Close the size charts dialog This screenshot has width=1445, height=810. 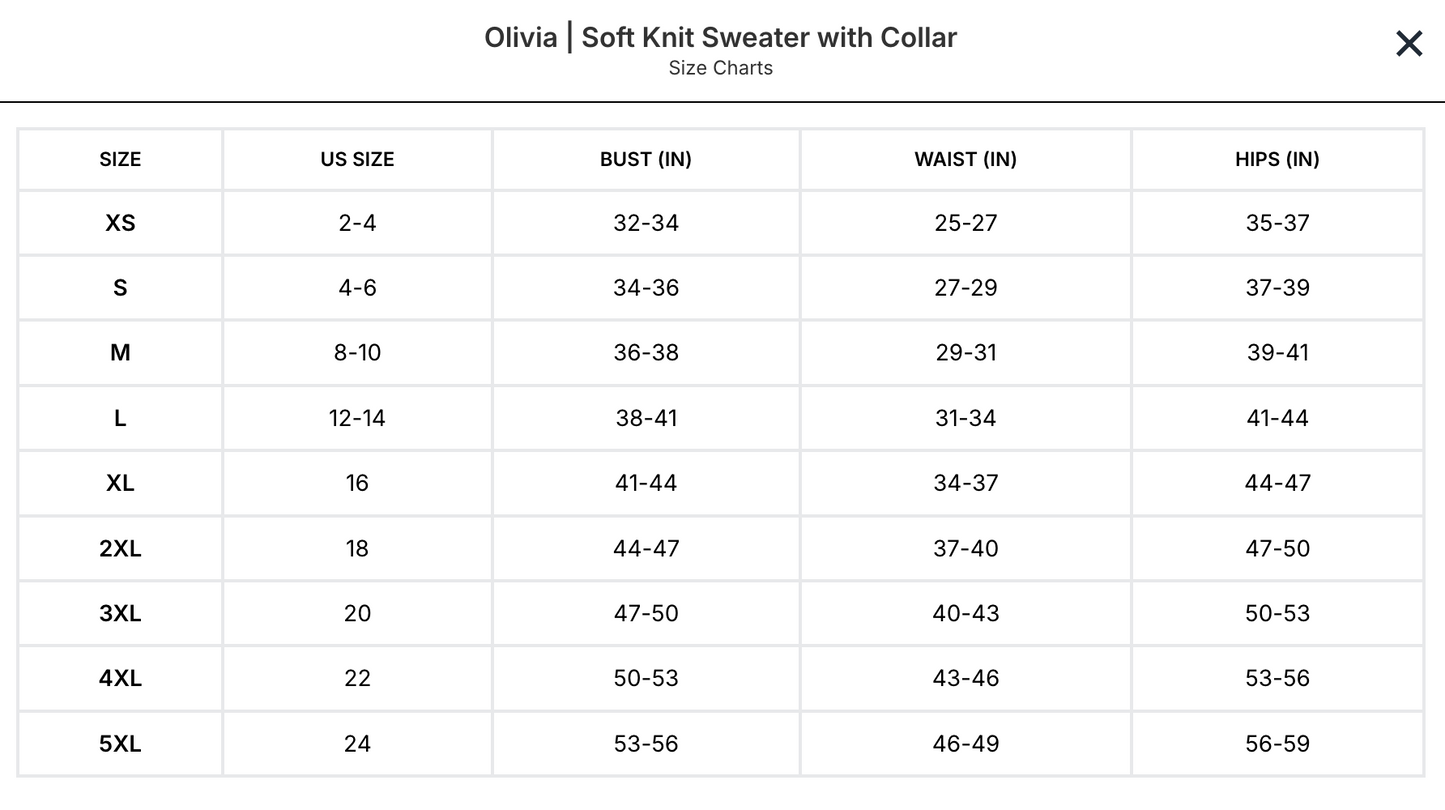[1408, 44]
